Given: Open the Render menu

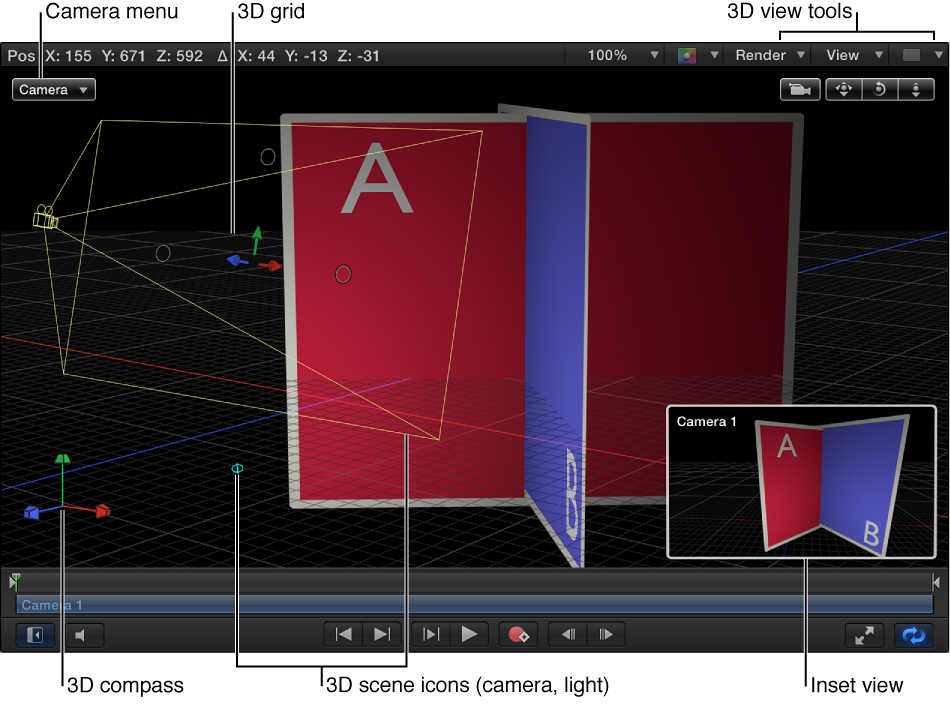Looking at the screenshot, I should 766,55.
